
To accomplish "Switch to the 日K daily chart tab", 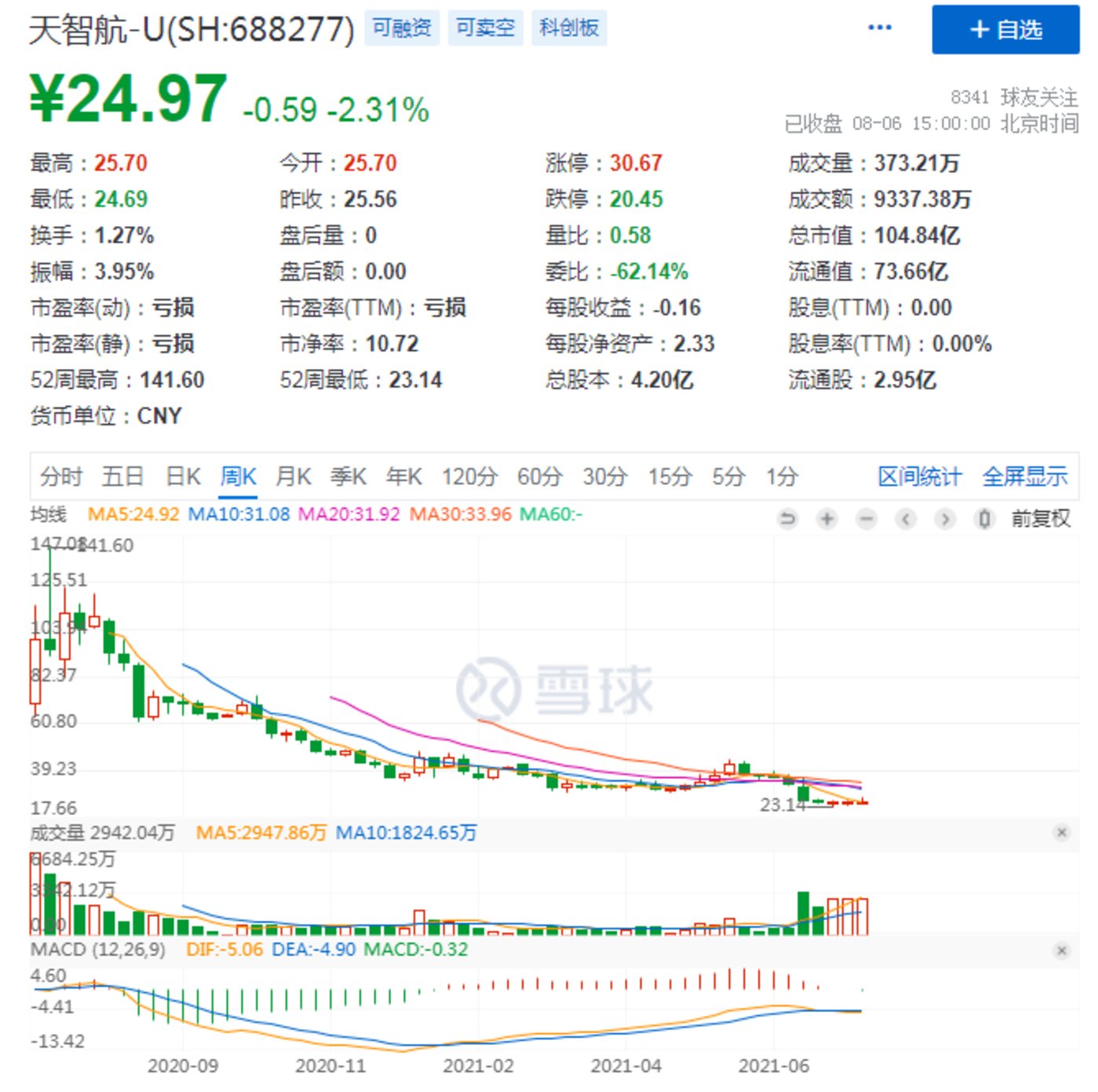I will [x=183, y=477].
